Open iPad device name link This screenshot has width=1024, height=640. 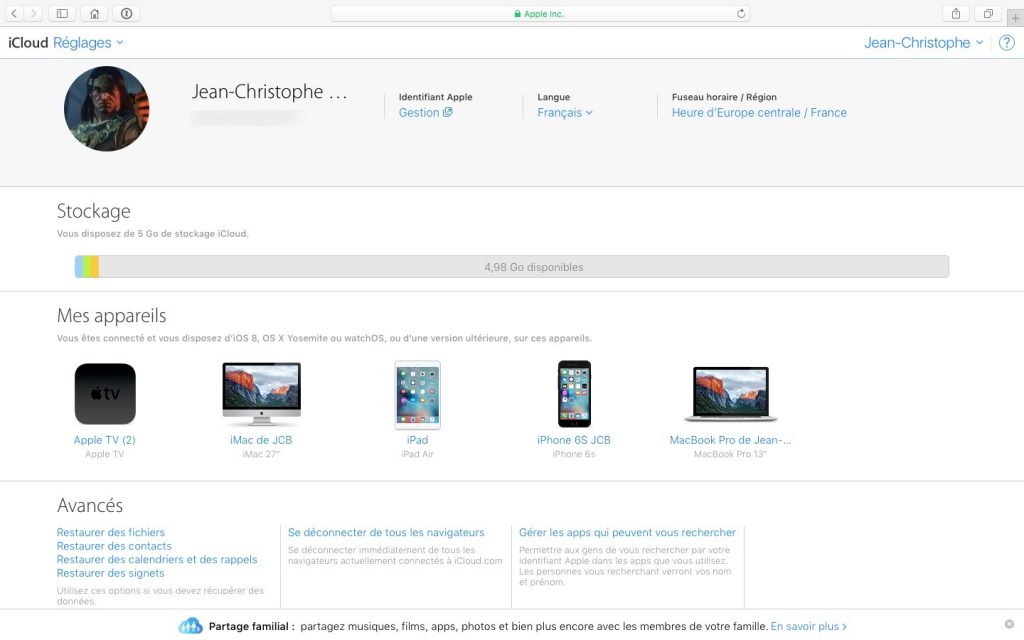coord(417,440)
